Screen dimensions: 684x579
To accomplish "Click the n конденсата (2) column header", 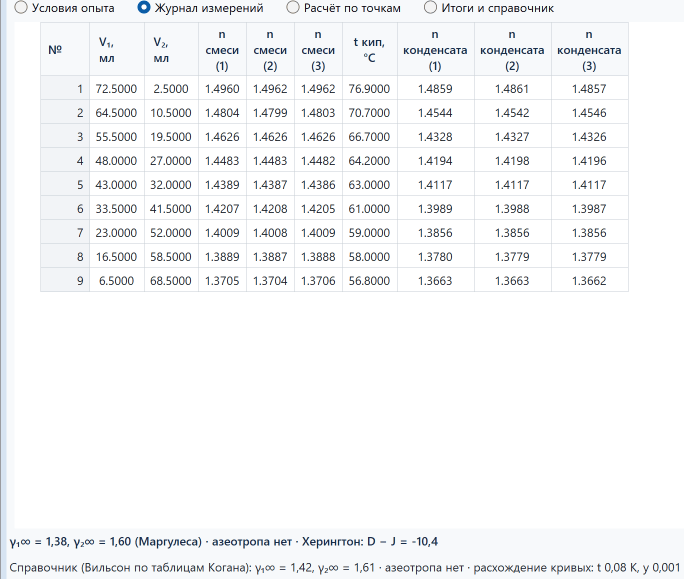I will pyautogui.click(x=513, y=49).
